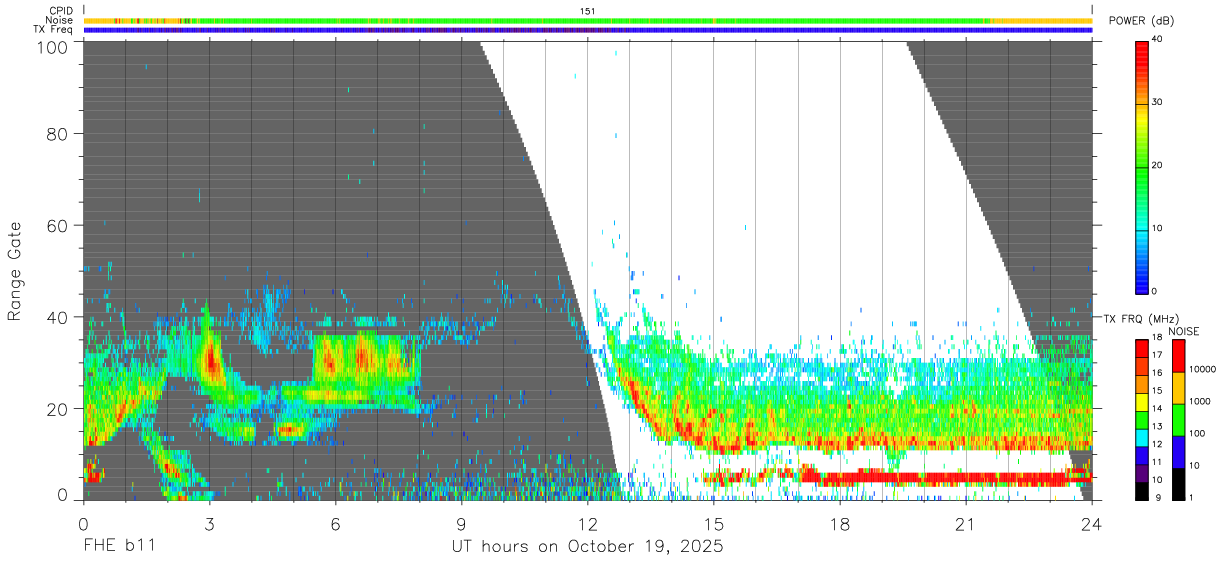
Task: Click the range gate tick label '60'
Action: click(x=57, y=225)
